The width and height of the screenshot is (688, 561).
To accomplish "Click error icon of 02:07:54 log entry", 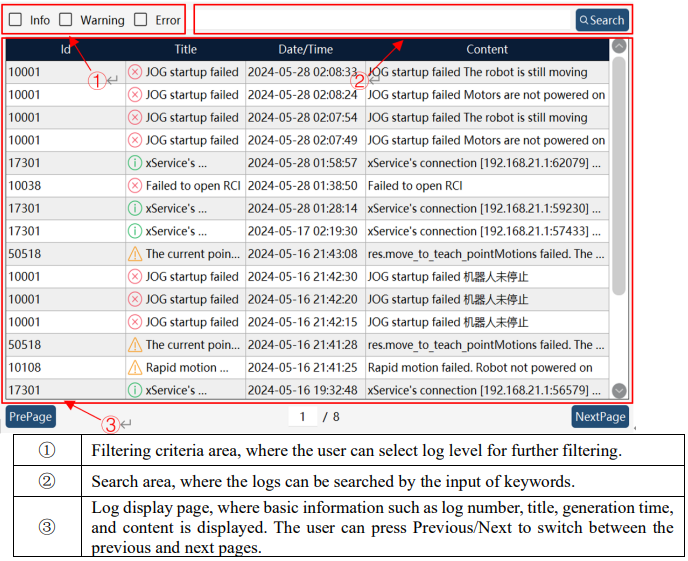I will click(135, 118).
